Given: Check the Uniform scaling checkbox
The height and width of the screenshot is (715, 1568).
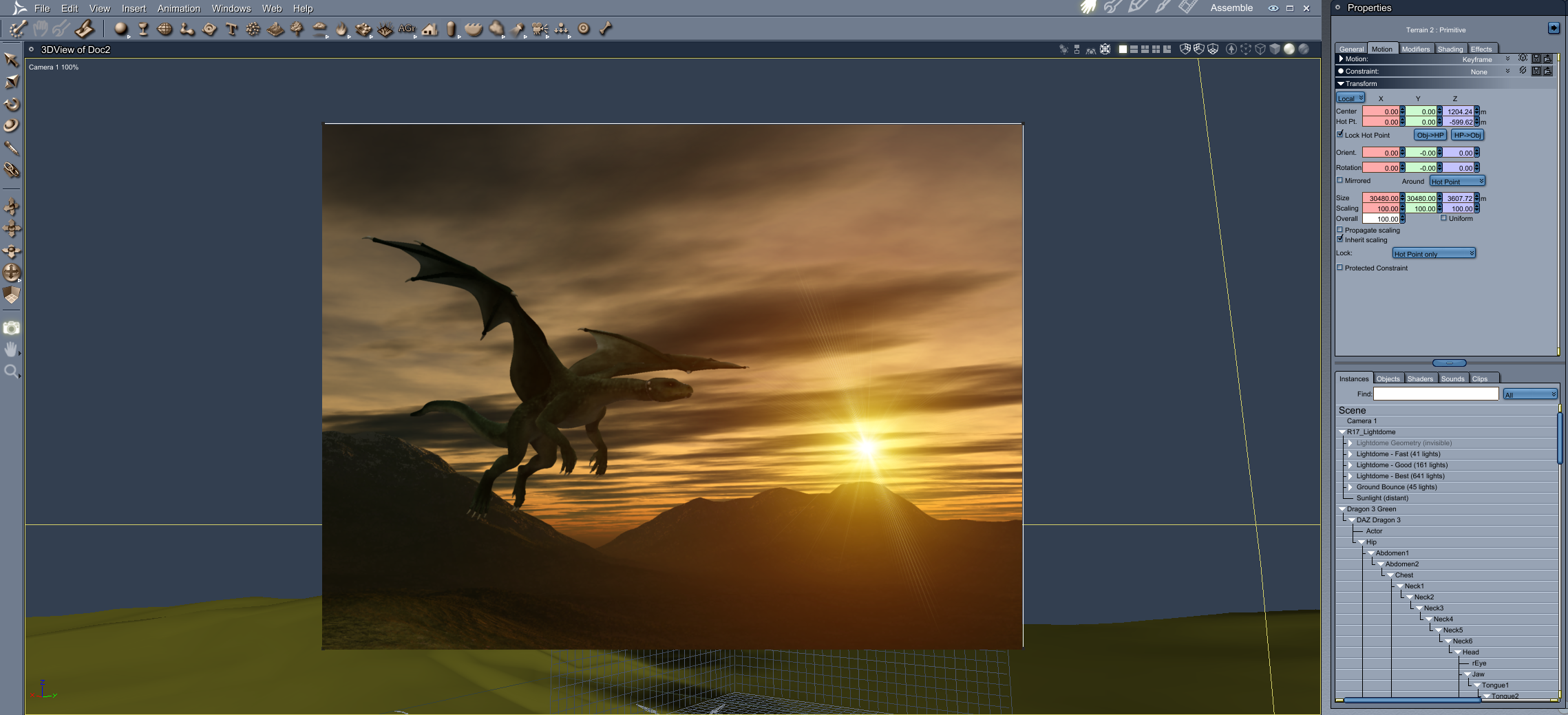Looking at the screenshot, I should click(1443, 218).
